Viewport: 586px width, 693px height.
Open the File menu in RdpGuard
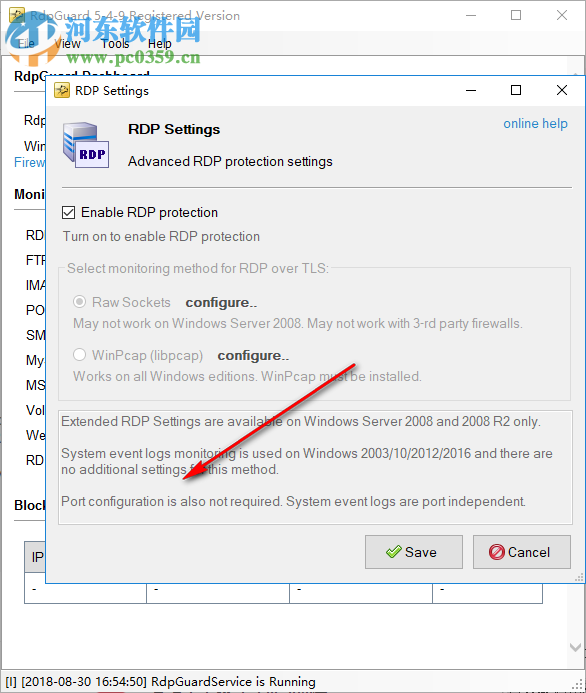point(27,44)
